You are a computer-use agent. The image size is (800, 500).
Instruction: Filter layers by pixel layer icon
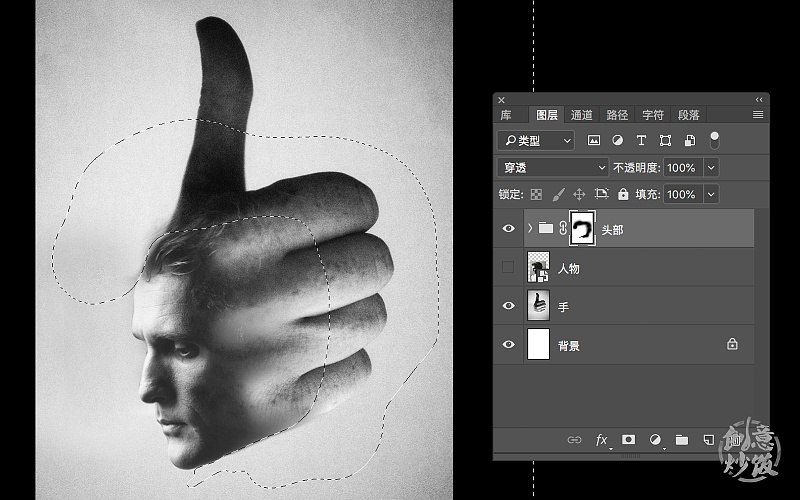coord(594,141)
